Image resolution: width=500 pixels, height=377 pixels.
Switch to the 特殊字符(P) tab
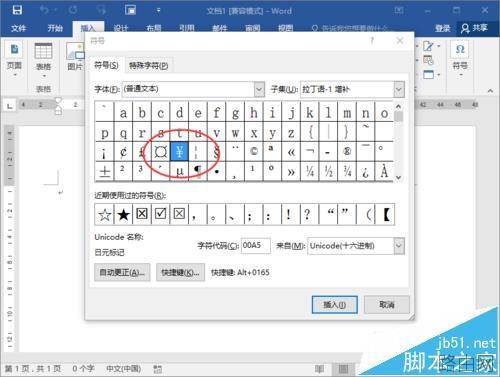click(149, 66)
